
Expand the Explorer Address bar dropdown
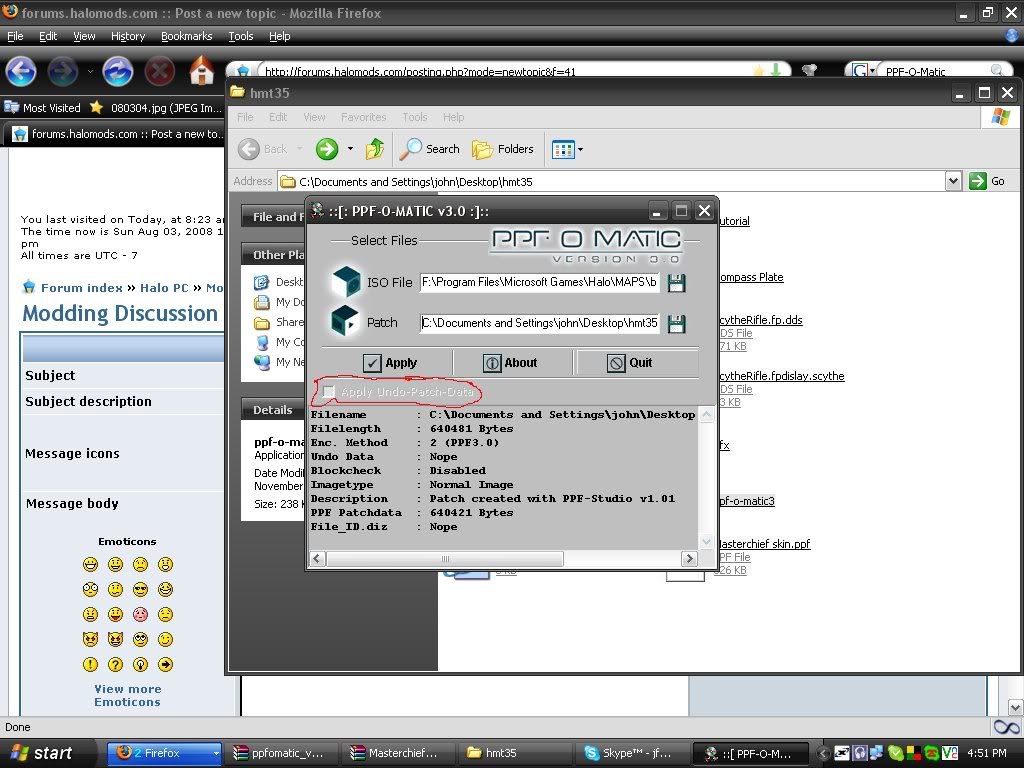[x=953, y=181]
